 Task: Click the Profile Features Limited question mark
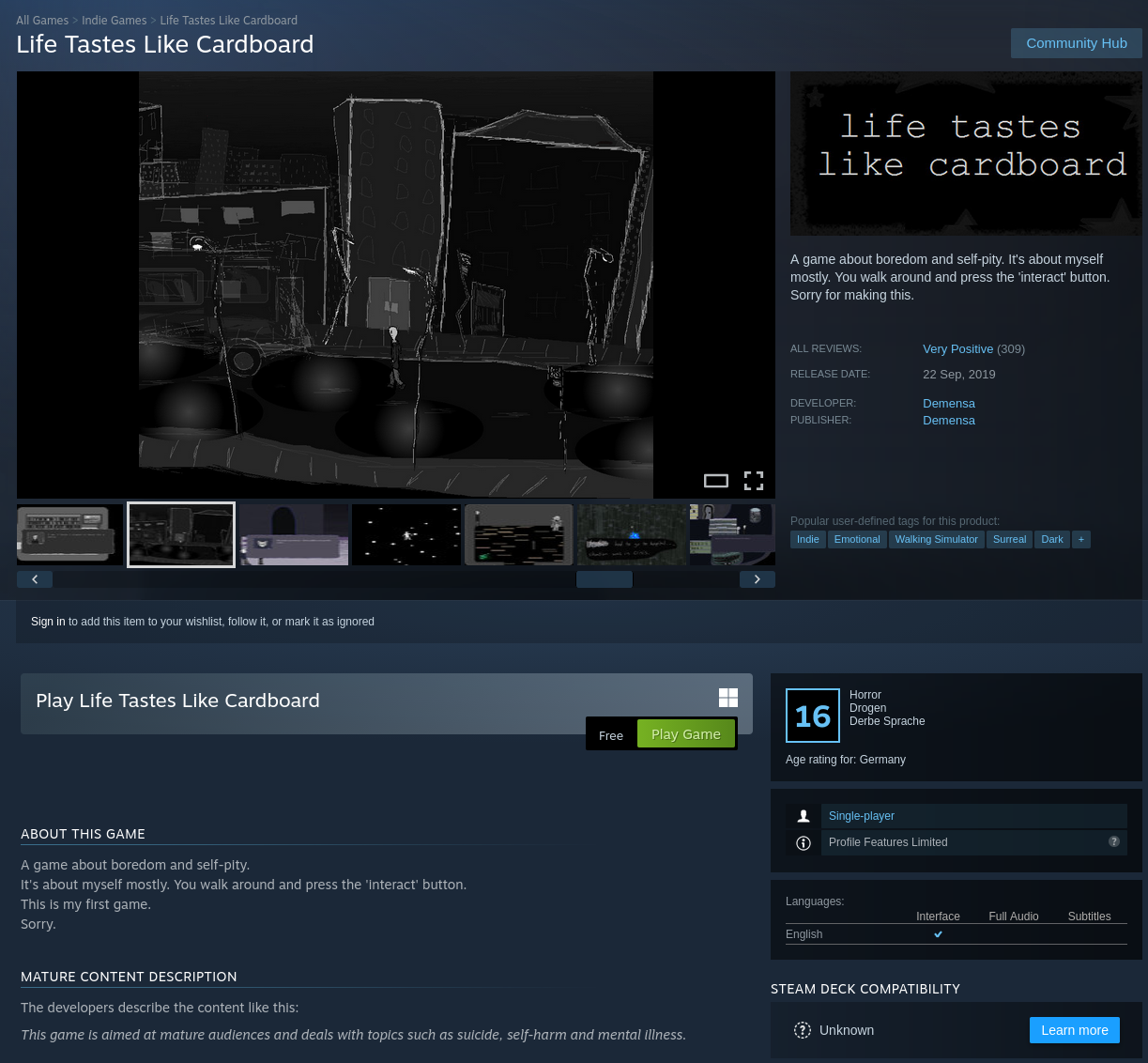click(x=1114, y=841)
